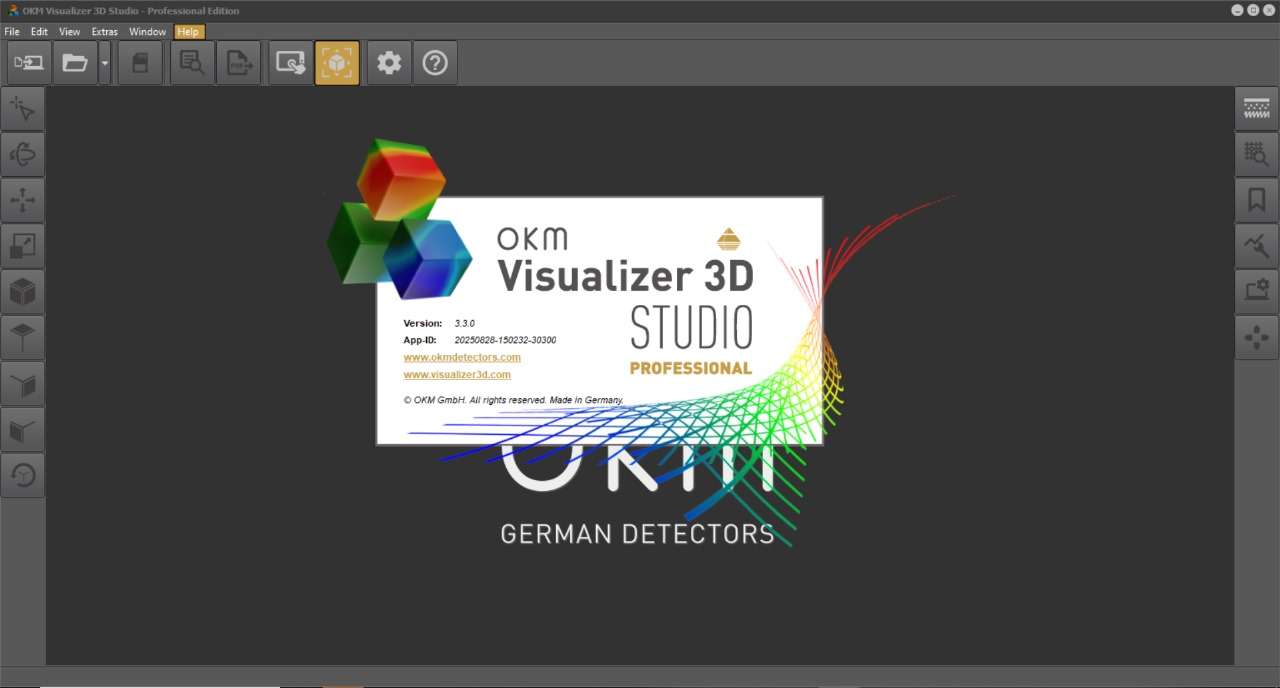Select the scale/zoom tool in sidebar
This screenshot has height=688, width=1280.
pyautogui.click(x=22, y=246)
